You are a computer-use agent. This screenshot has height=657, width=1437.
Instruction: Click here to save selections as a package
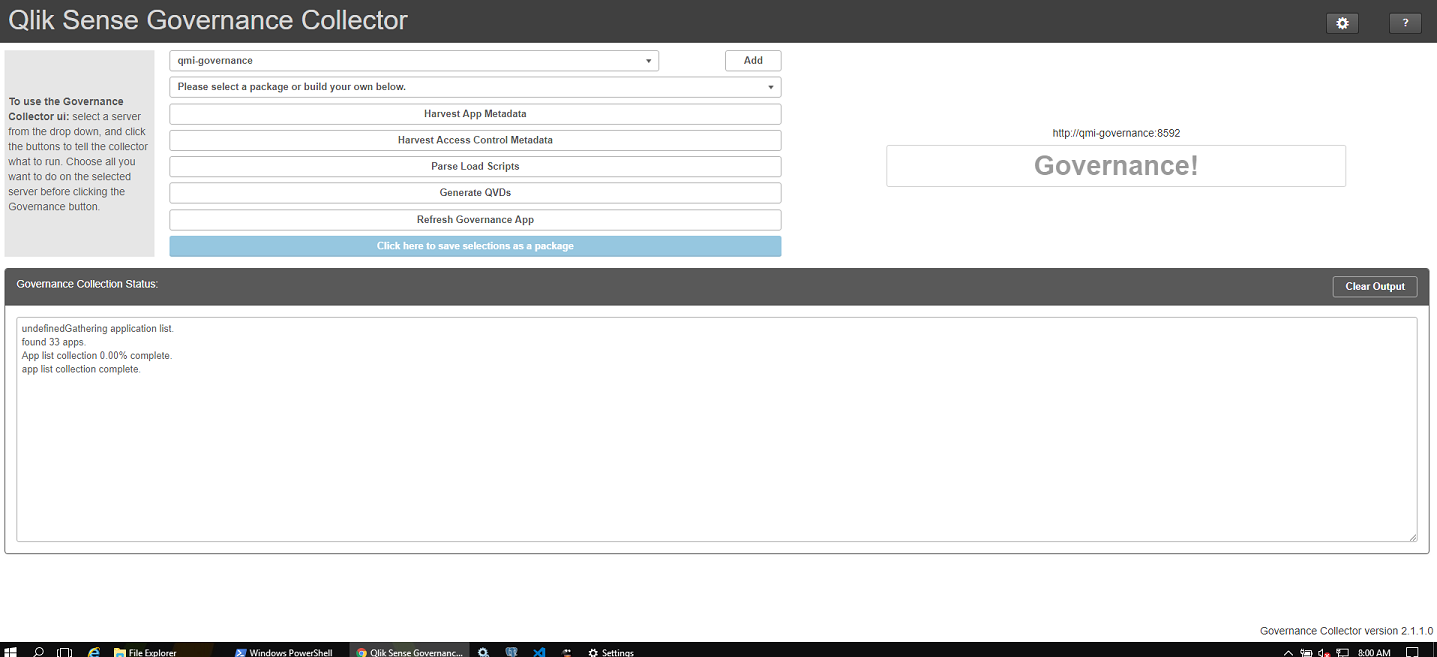click(x=475, y=246)
